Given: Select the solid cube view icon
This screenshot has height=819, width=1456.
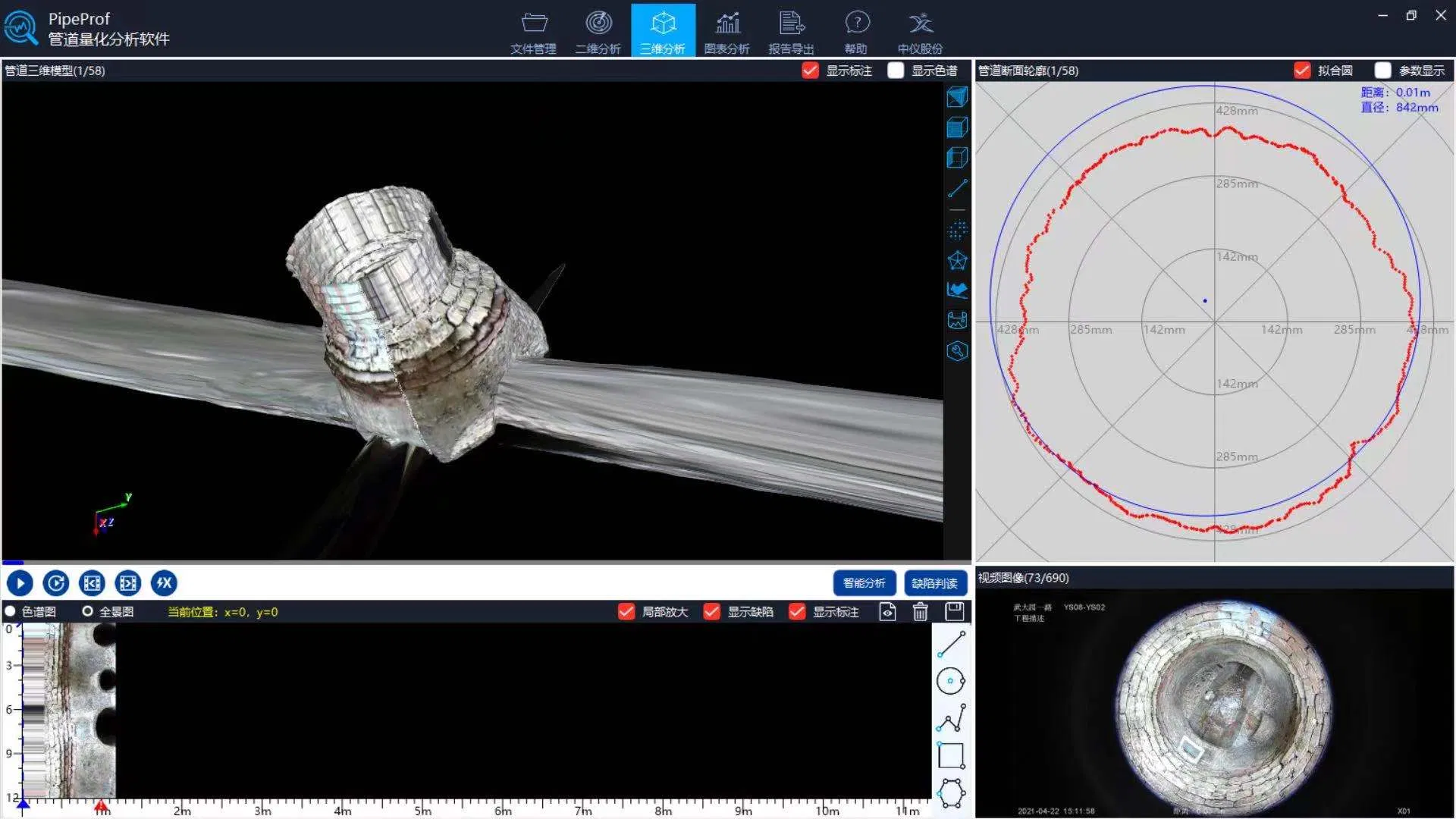Looking at the screenshot, I should click(957, 97).
